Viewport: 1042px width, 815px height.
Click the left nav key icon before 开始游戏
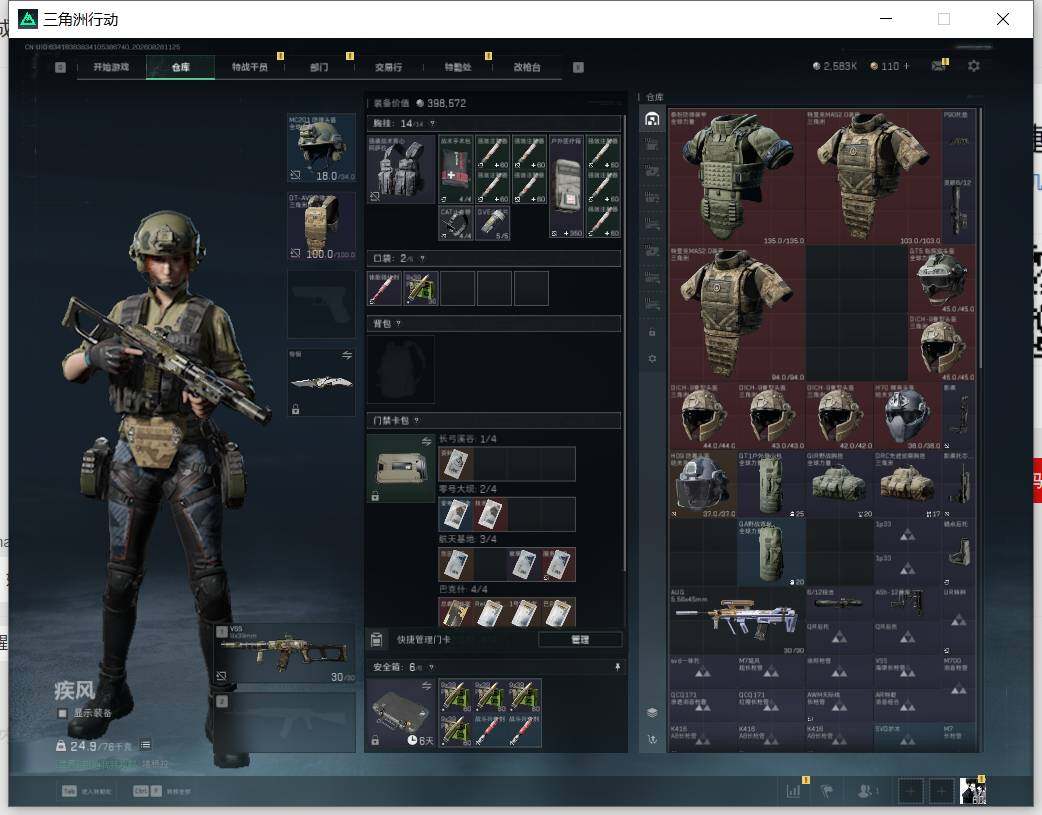(x=60, y=67)
